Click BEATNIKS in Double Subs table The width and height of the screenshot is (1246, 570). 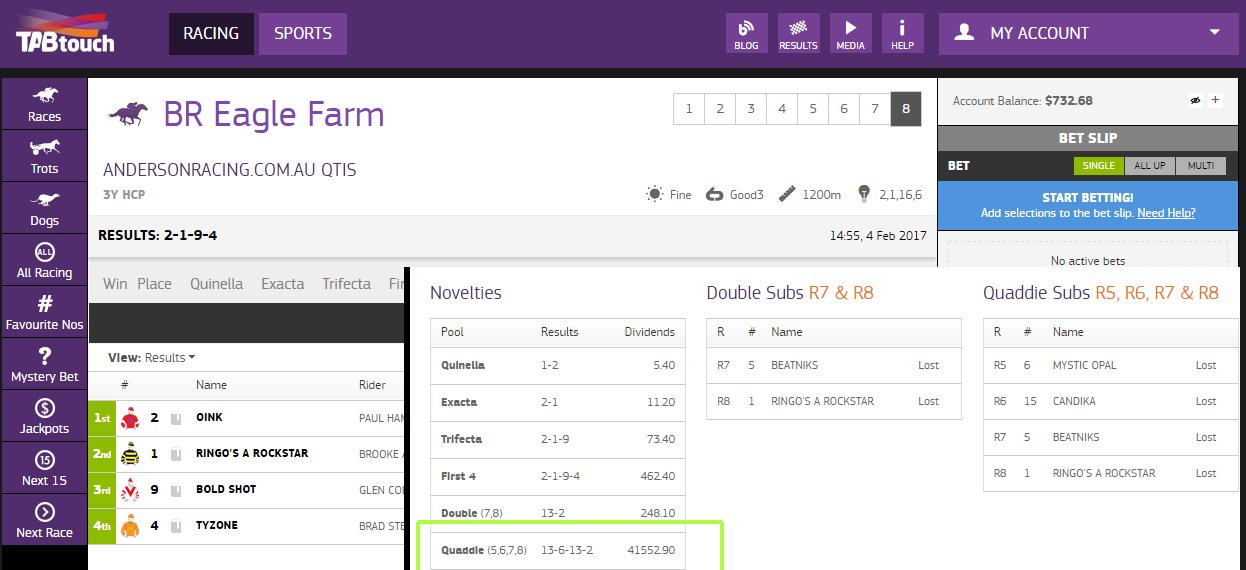coord(794,365)
